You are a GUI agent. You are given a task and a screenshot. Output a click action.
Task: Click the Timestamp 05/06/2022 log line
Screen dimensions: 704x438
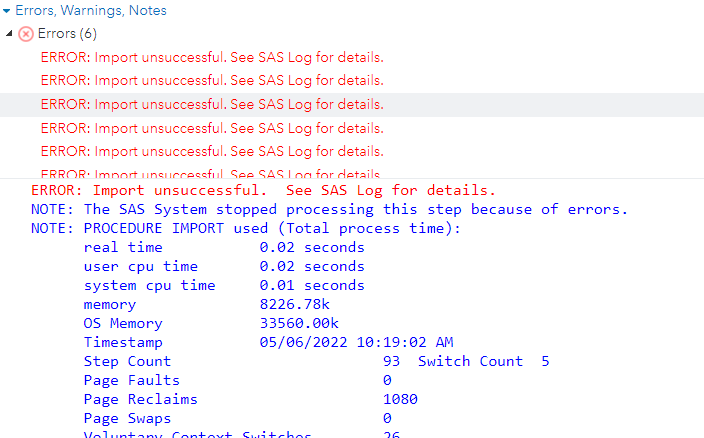click(268, 342)
